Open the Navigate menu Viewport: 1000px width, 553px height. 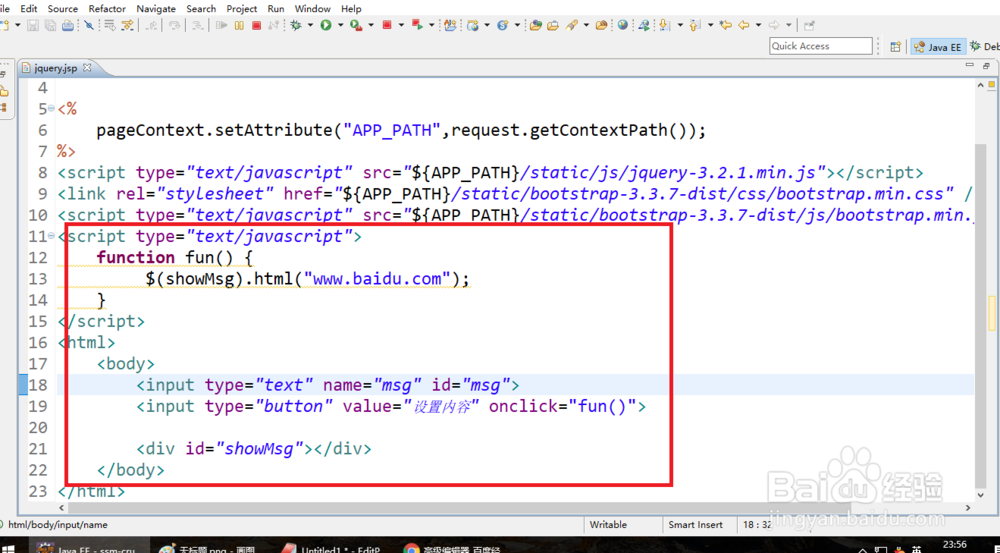pos(156,8)
